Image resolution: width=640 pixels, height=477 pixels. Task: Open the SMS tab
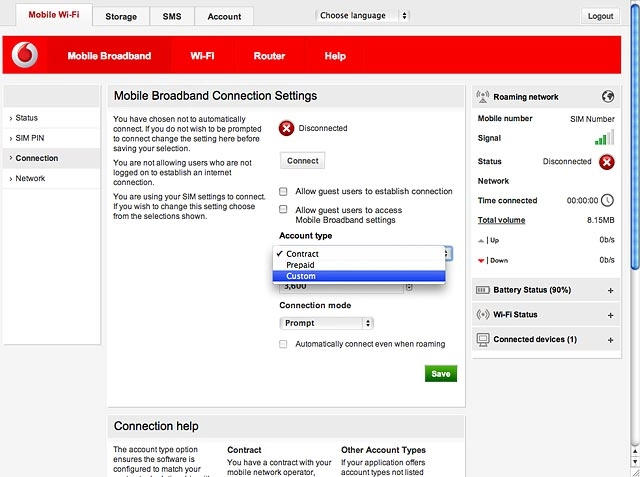[172, 17]
